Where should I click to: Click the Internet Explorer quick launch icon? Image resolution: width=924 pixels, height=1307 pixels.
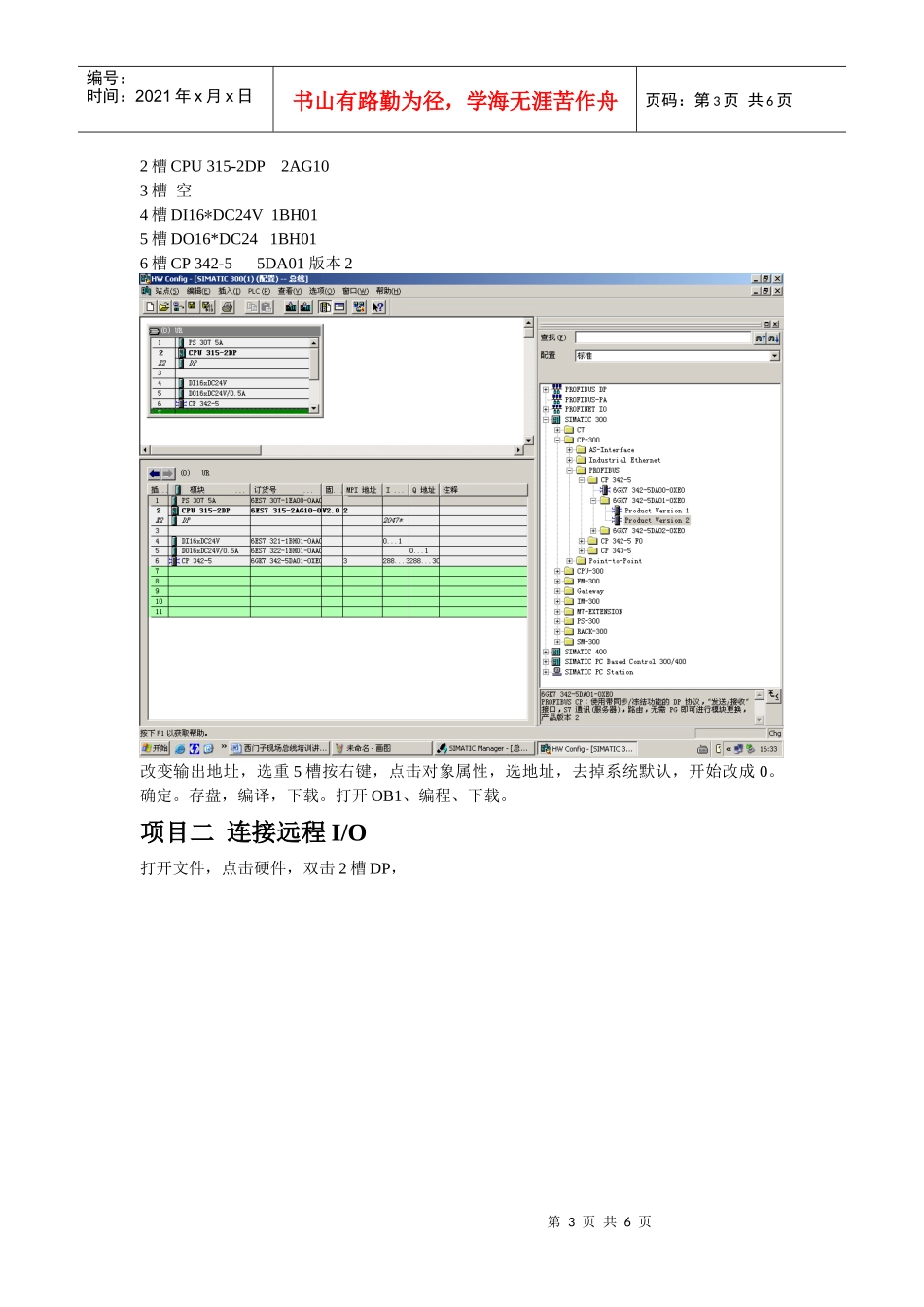[x=181, y=749]
